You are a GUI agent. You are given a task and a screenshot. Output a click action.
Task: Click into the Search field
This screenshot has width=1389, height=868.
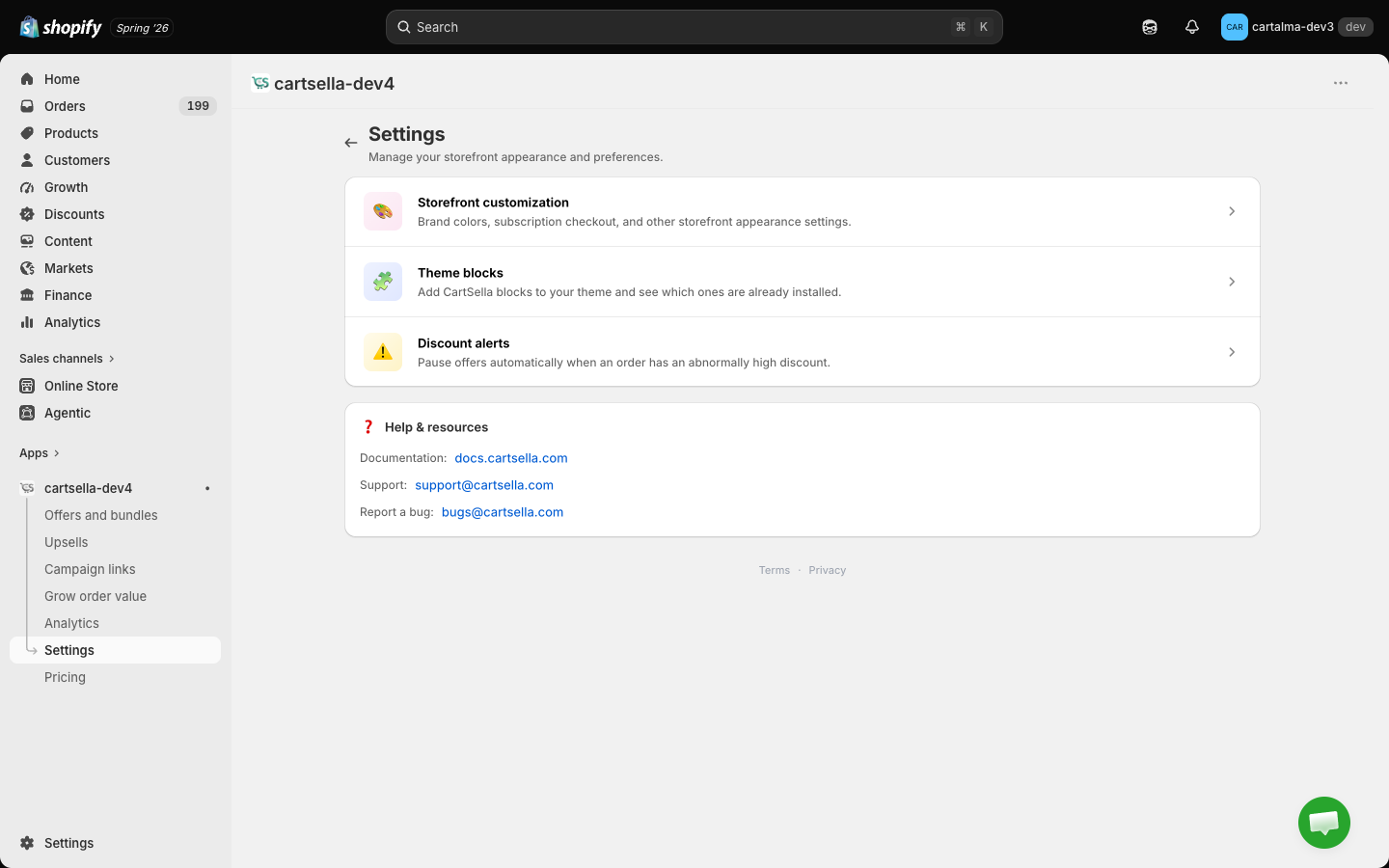click(694, 27)
